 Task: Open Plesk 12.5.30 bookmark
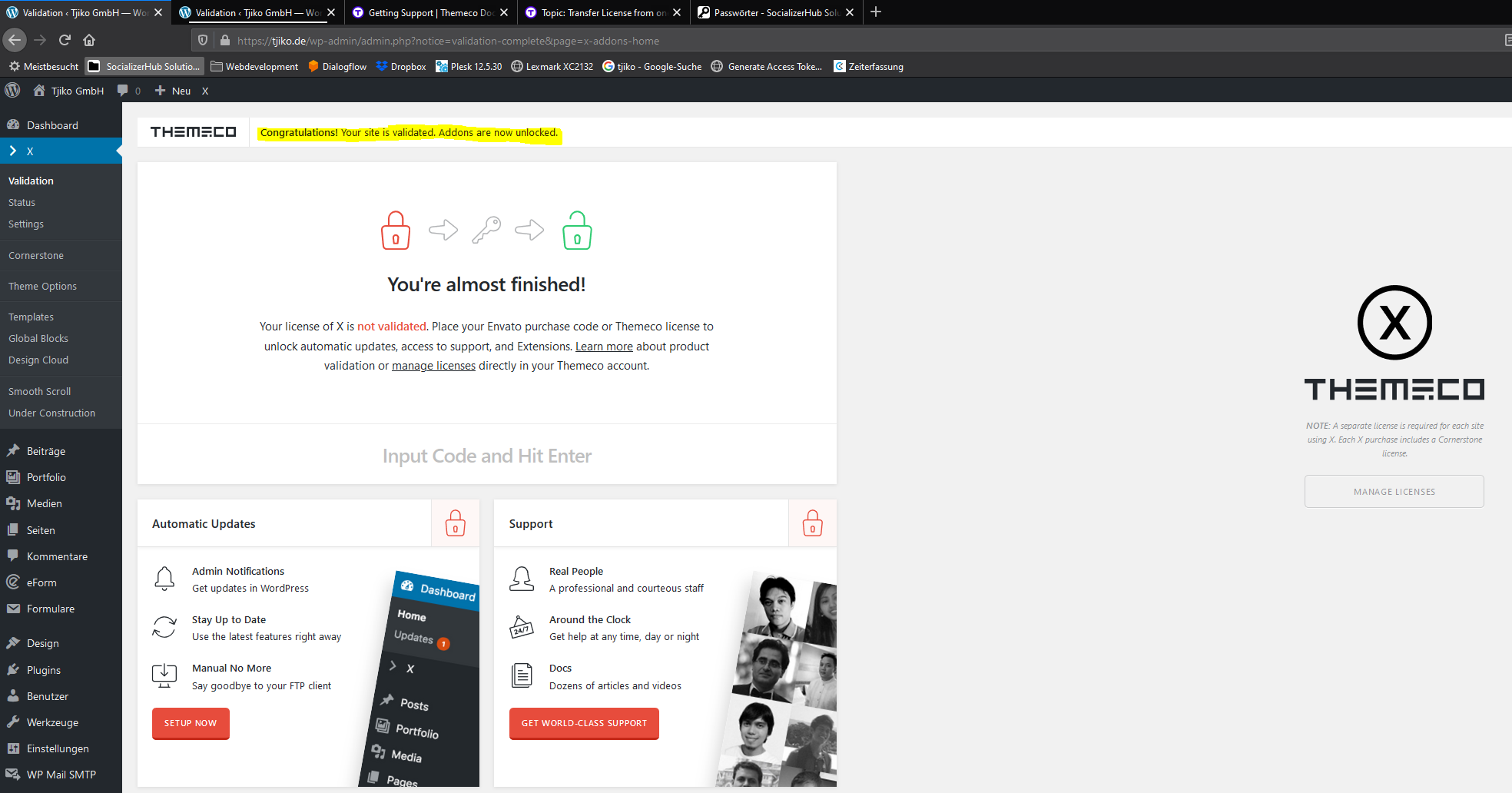(x=469, y=67)
